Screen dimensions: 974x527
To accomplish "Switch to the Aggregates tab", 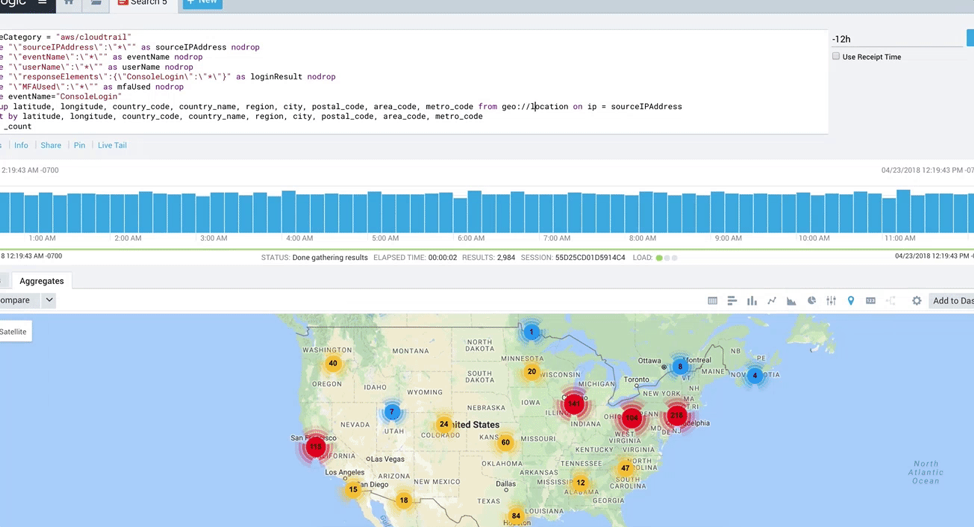I will tap(42, 281).
